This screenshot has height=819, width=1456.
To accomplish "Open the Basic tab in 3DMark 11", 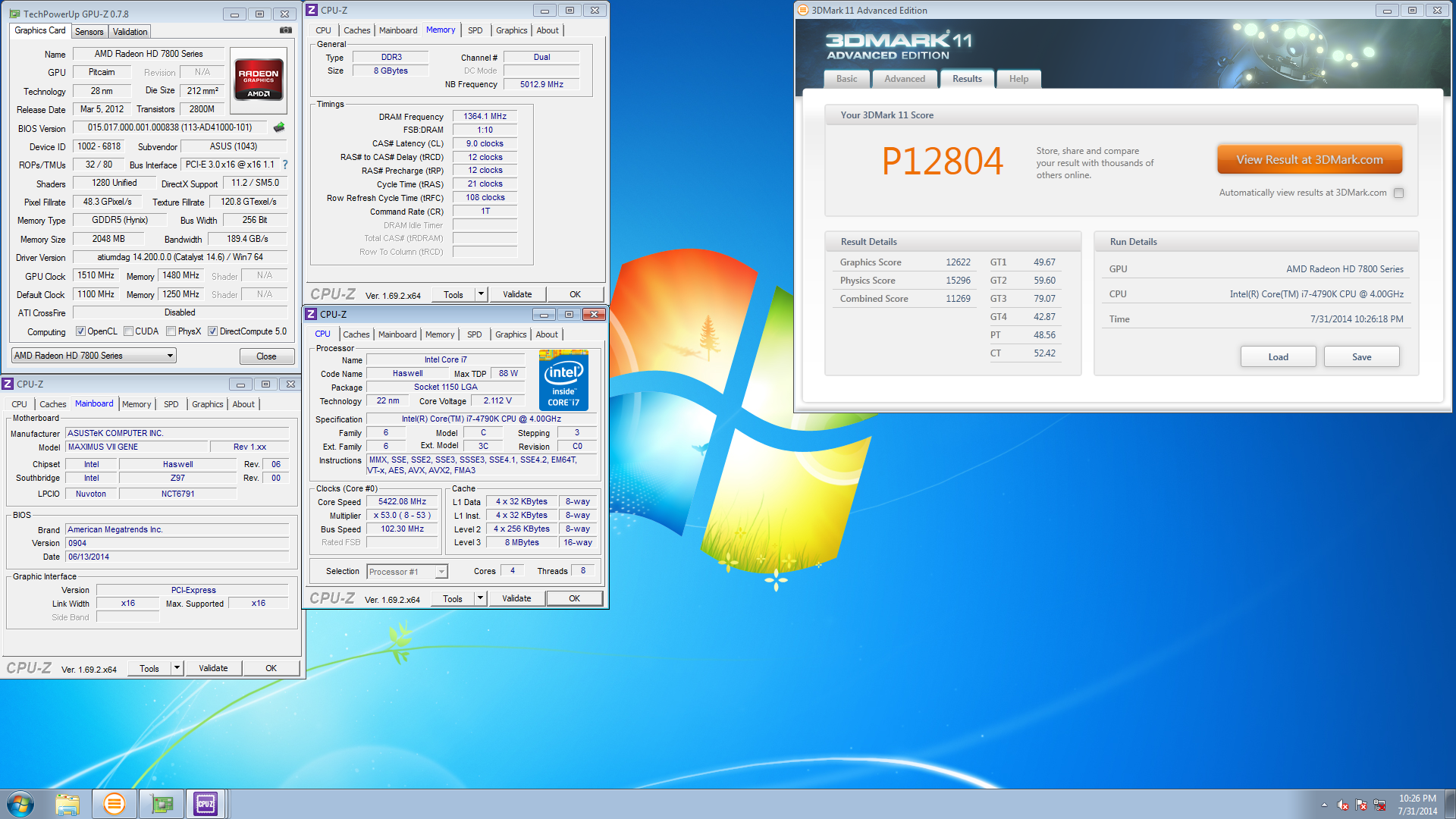I will tap(847, 79).
